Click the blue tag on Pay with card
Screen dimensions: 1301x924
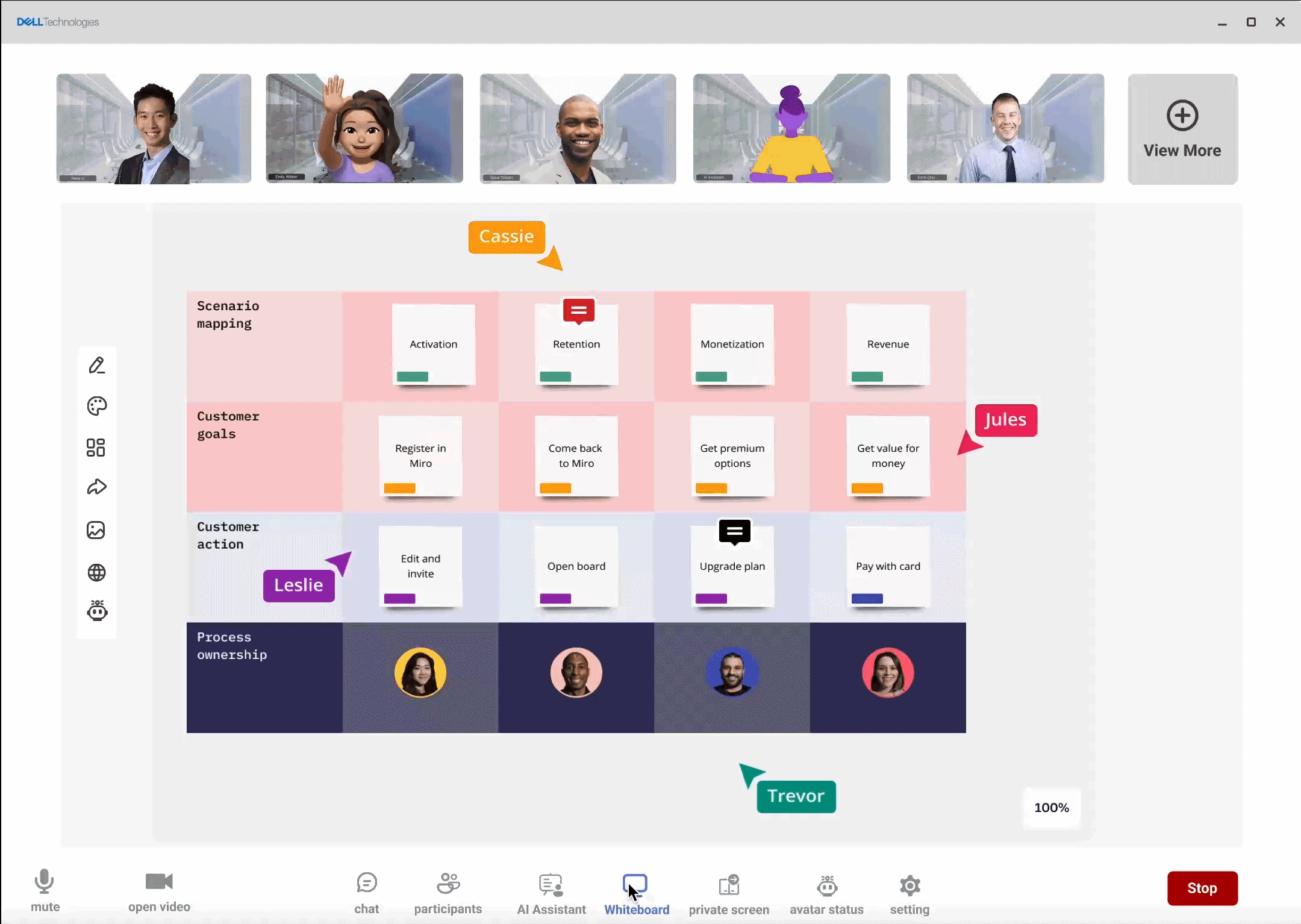click(x=867, y=599)
